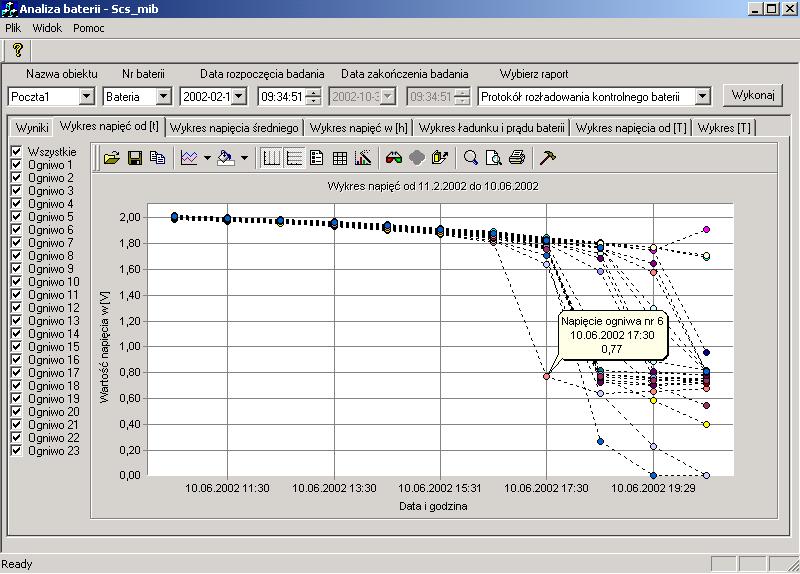800x574 pixels.
Task: Open the Pomoc menu
Action: [x=88, y=29]
